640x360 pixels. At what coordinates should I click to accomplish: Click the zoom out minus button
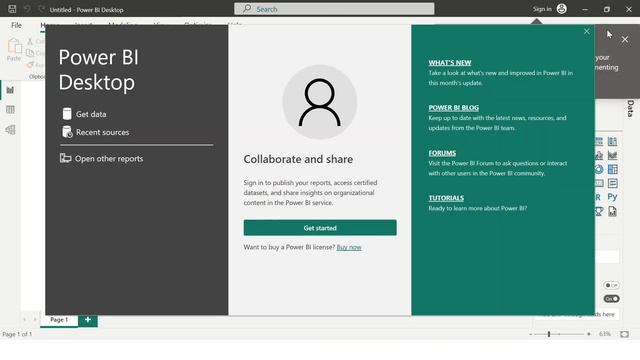coord(531,334)
